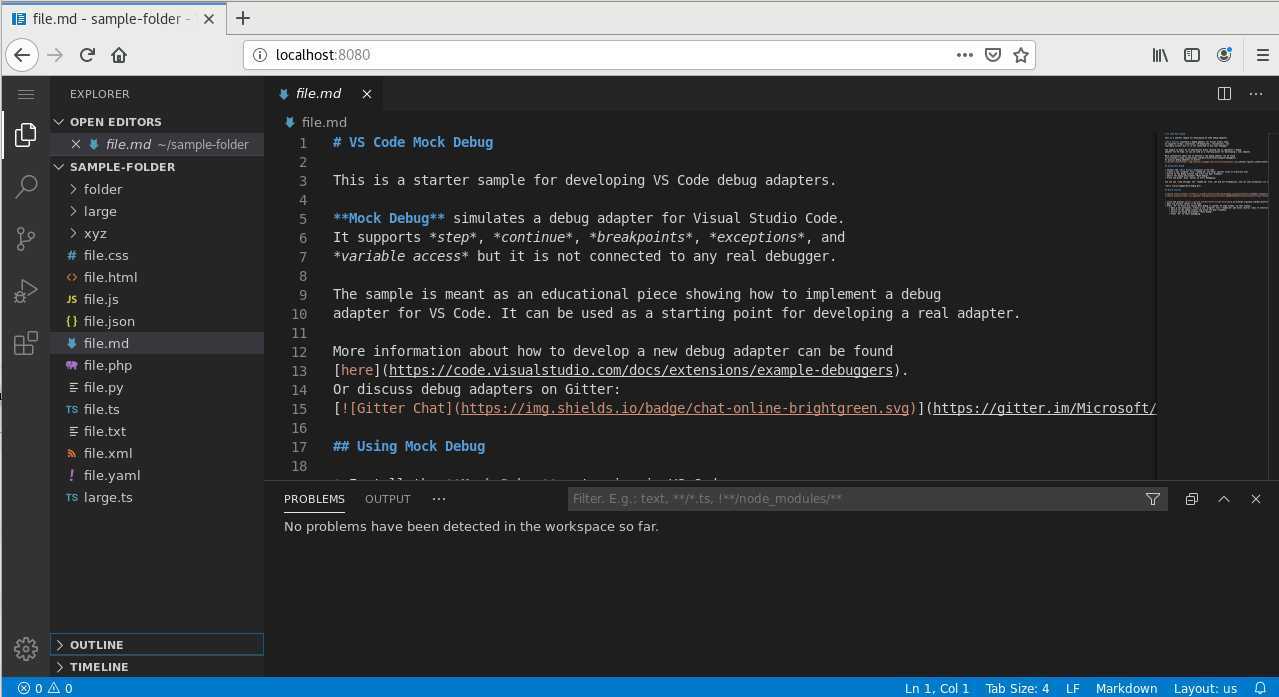Expand the TIMELINE section

[x=98, y=667]
